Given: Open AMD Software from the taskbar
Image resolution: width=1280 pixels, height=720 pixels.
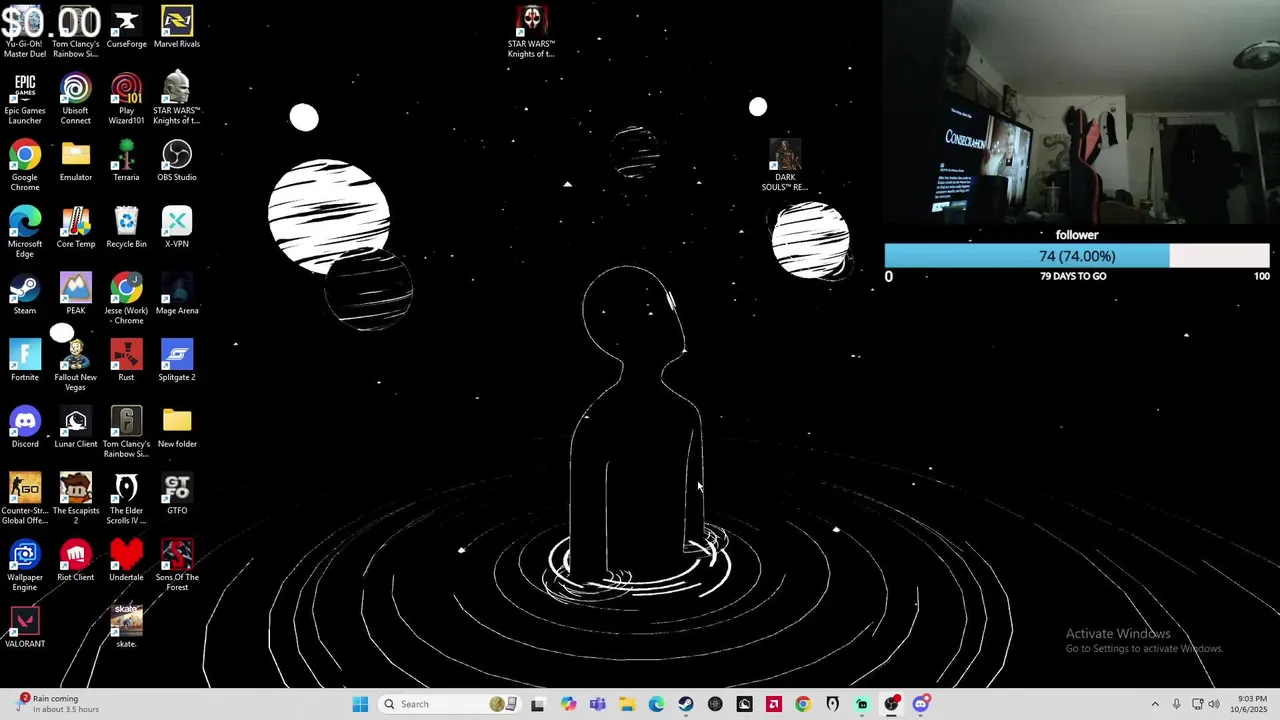Looking at the screenshot, I should pos(774,704).
